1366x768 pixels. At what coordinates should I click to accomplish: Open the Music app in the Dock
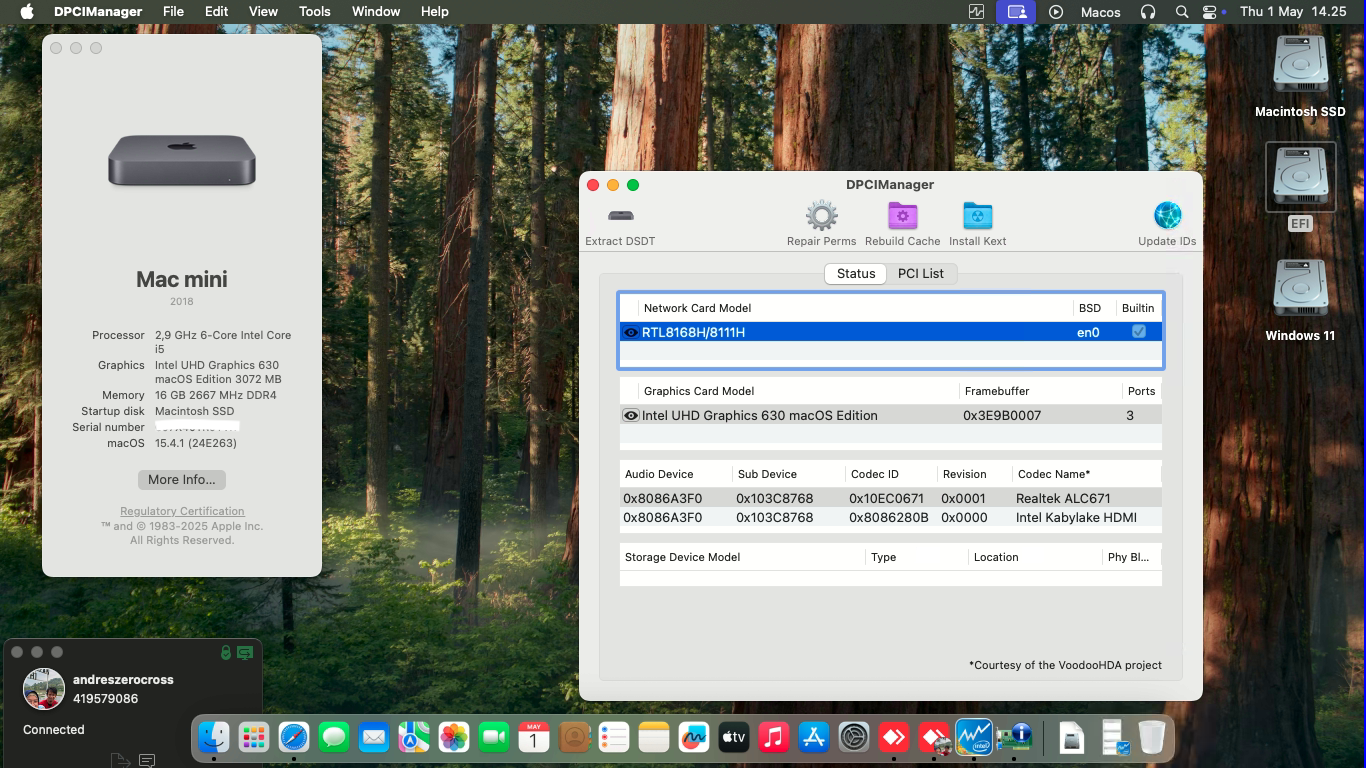click(x=774, y=737)
